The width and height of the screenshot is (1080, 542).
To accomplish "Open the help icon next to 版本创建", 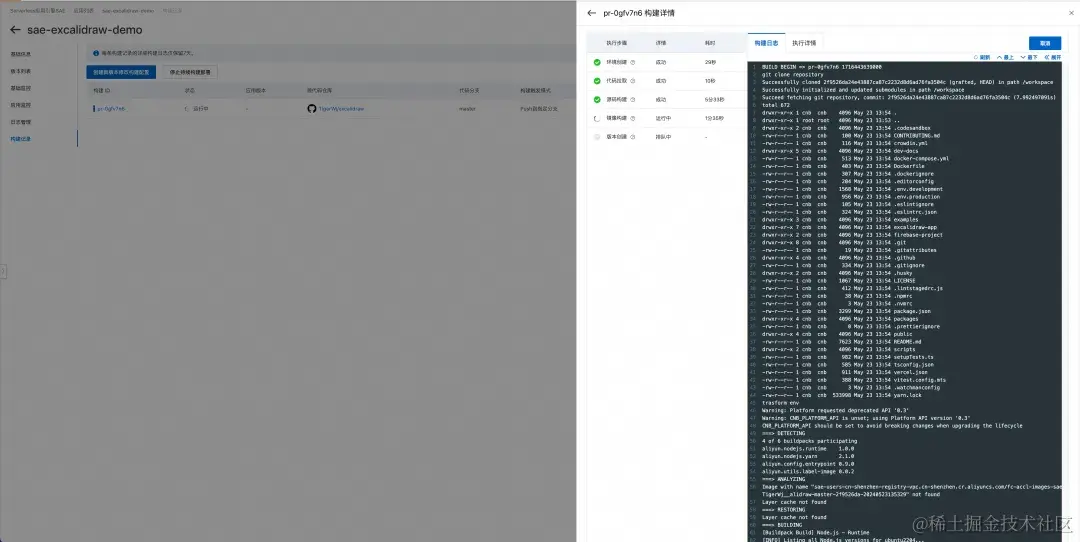I will pyautogui.click(x=632, y=137).
